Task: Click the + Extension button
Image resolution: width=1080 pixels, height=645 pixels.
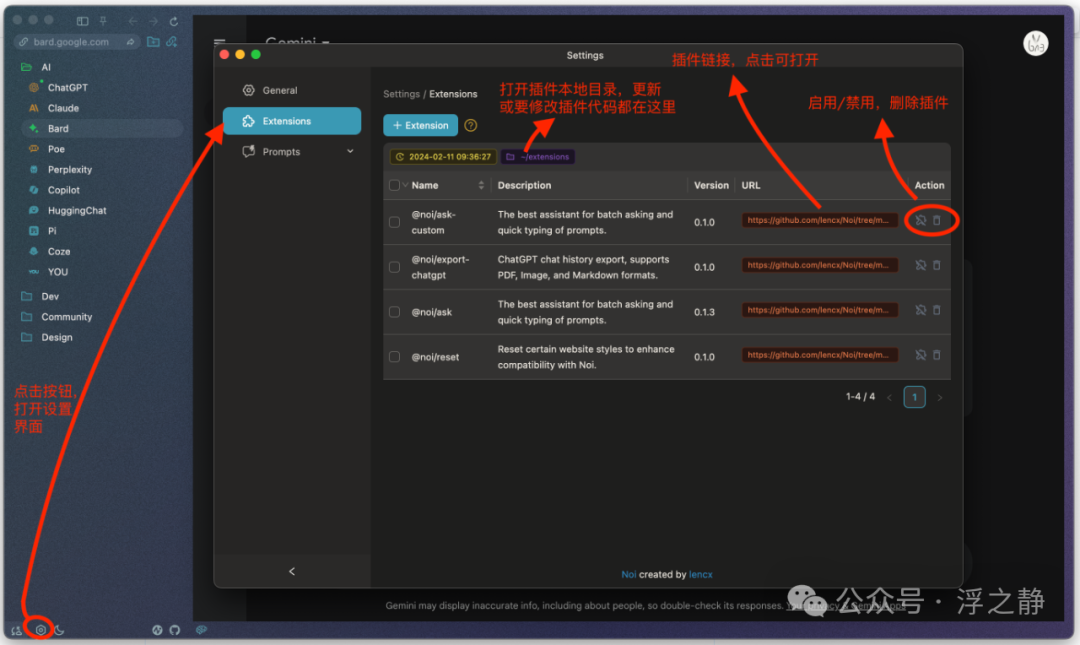Action: 420,125
